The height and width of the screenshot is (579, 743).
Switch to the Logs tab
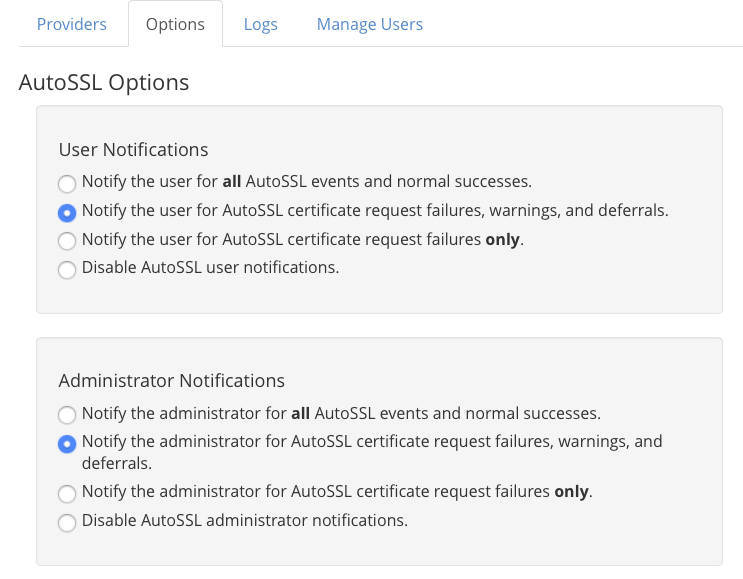point(260,24)
